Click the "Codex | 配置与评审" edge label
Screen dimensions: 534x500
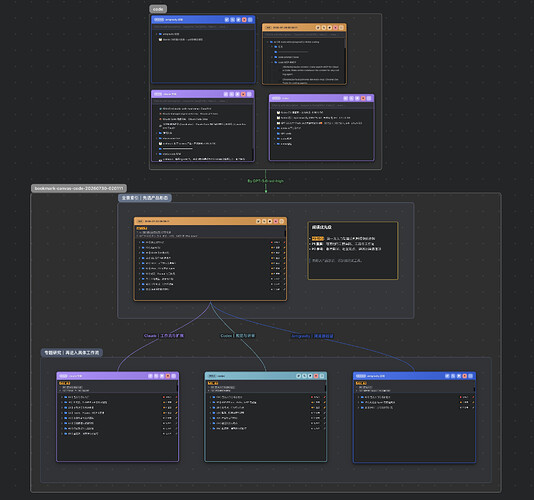click(x=238, y=336)
